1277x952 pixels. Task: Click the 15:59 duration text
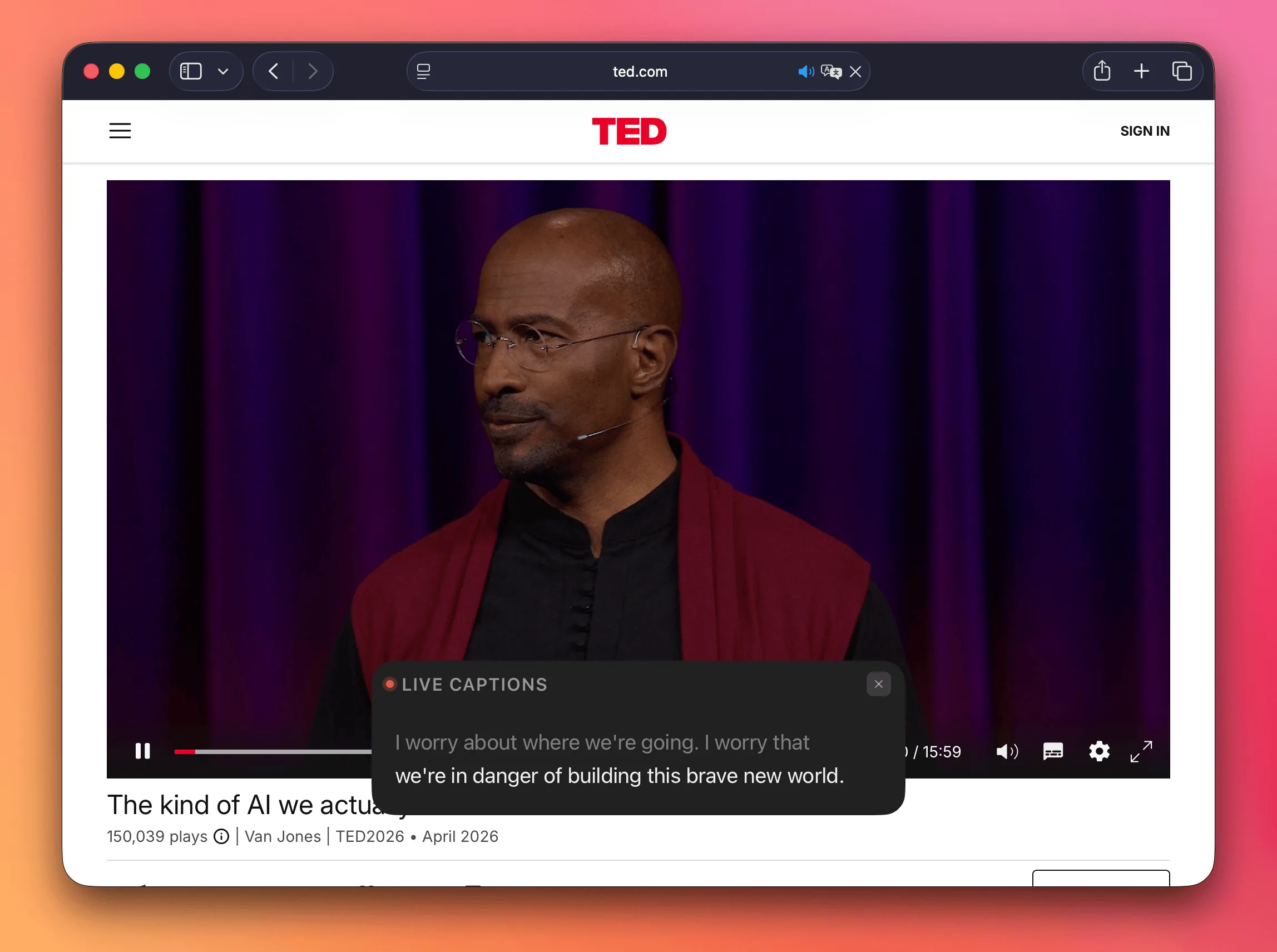tap(942, 751)
